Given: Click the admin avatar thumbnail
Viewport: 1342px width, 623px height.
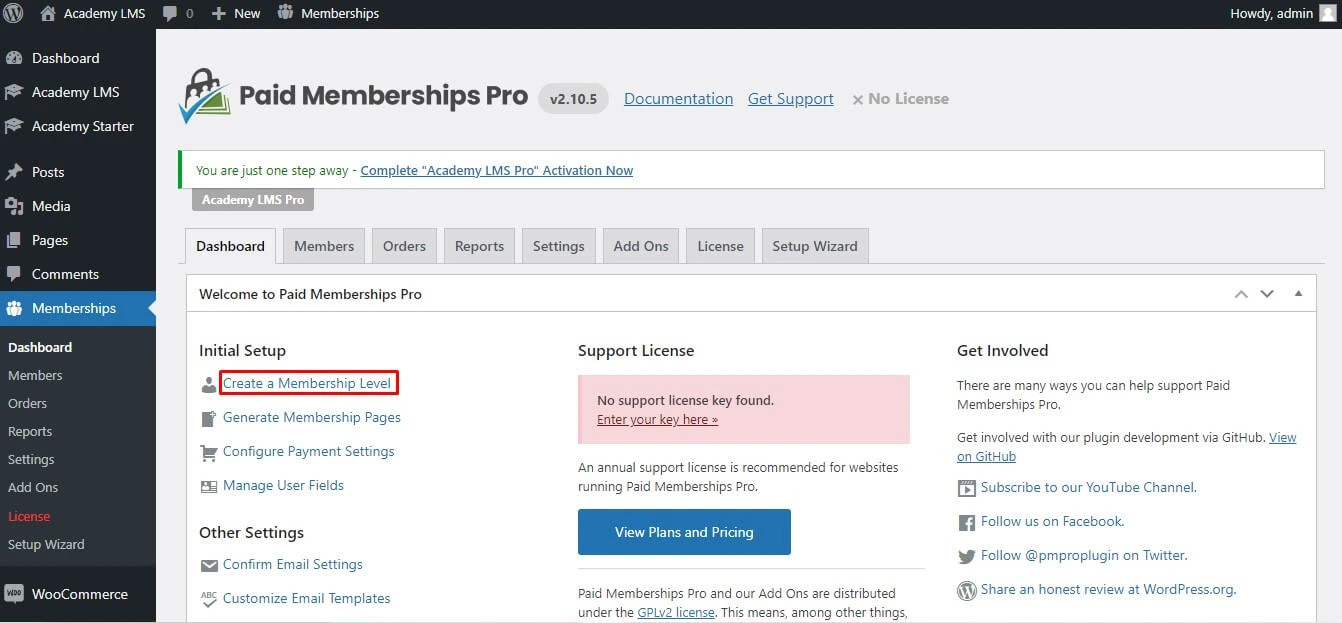Looking at the screenshot, I should [x=1327, y=13].
